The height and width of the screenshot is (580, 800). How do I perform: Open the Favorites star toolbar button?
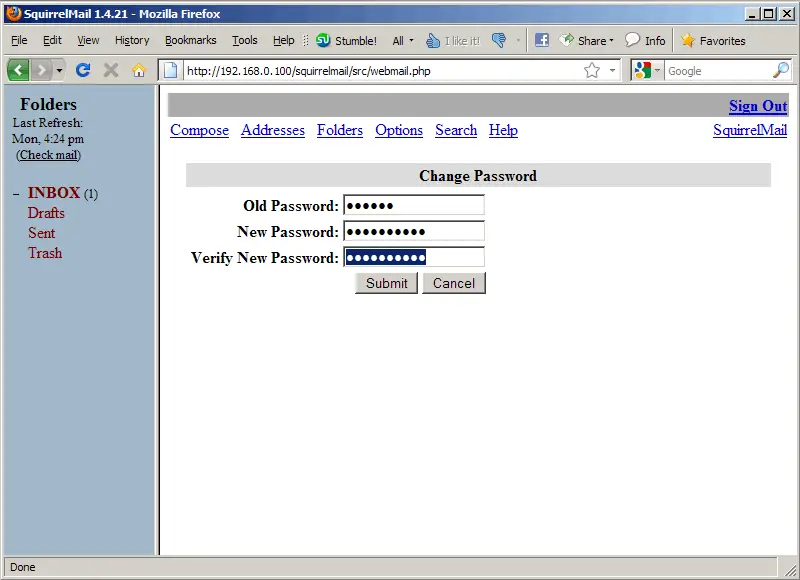coord(713,40)
